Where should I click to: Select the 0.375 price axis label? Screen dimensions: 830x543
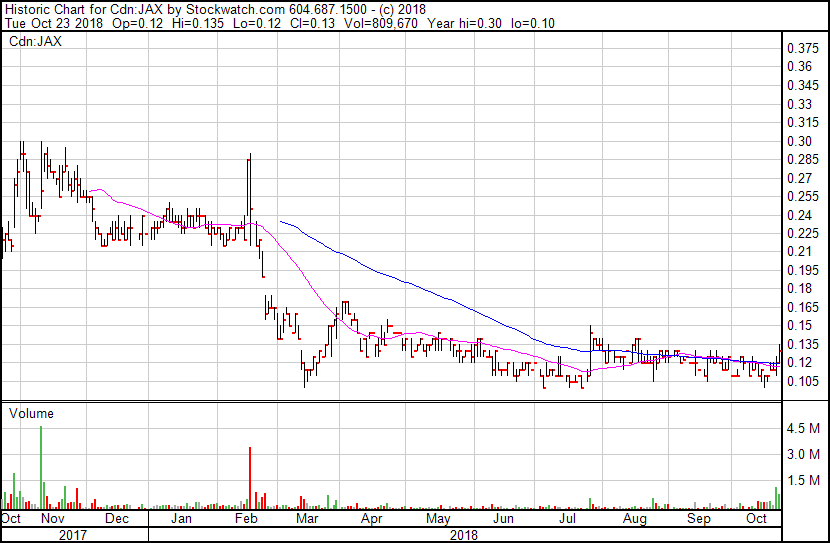point(802,48)
